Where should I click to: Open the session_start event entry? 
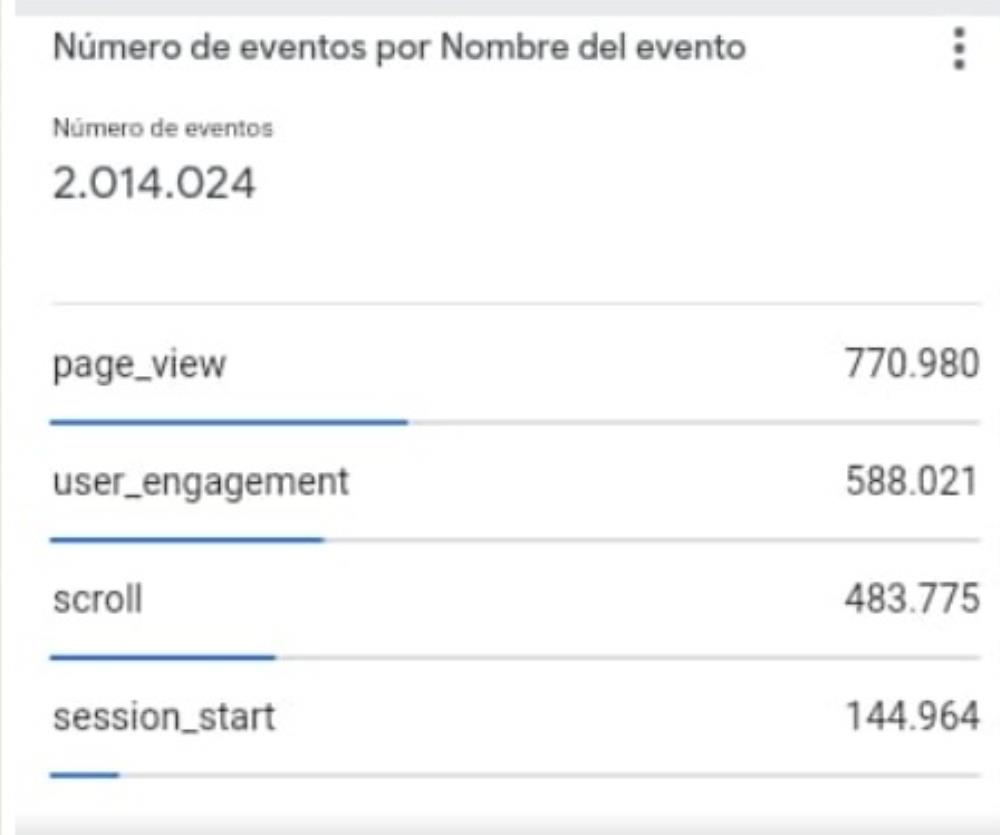pyautogui.click(x=164, y=717)
